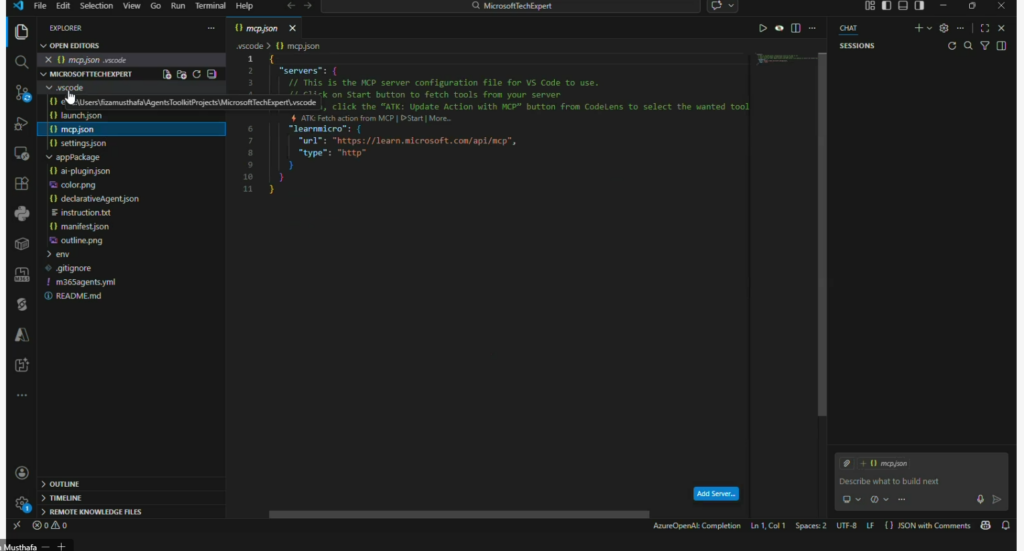The image size is (1024, 551).
Task: Click the filter icon in Sessions header
Action: [985, 46]
